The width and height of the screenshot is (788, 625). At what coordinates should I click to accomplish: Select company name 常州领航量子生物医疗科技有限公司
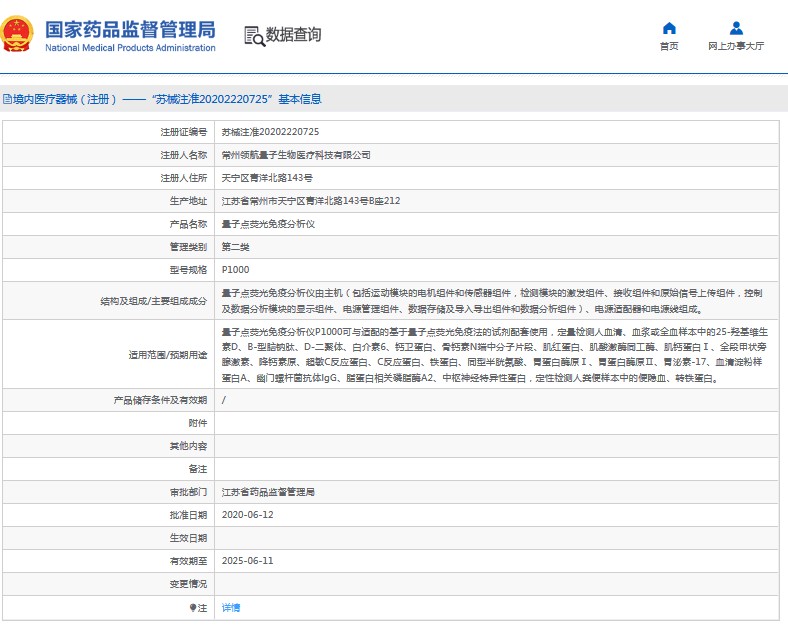click(296, 155)
